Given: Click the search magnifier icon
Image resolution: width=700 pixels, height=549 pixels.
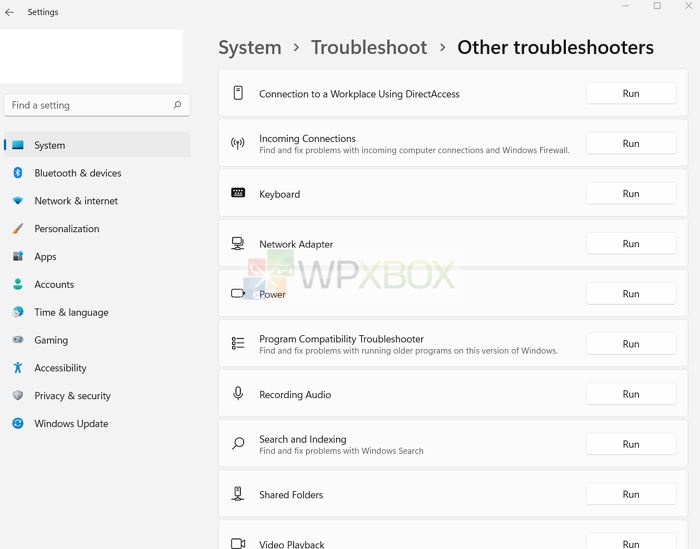Looking at the screenshot, I should click(x=177, y=105).
